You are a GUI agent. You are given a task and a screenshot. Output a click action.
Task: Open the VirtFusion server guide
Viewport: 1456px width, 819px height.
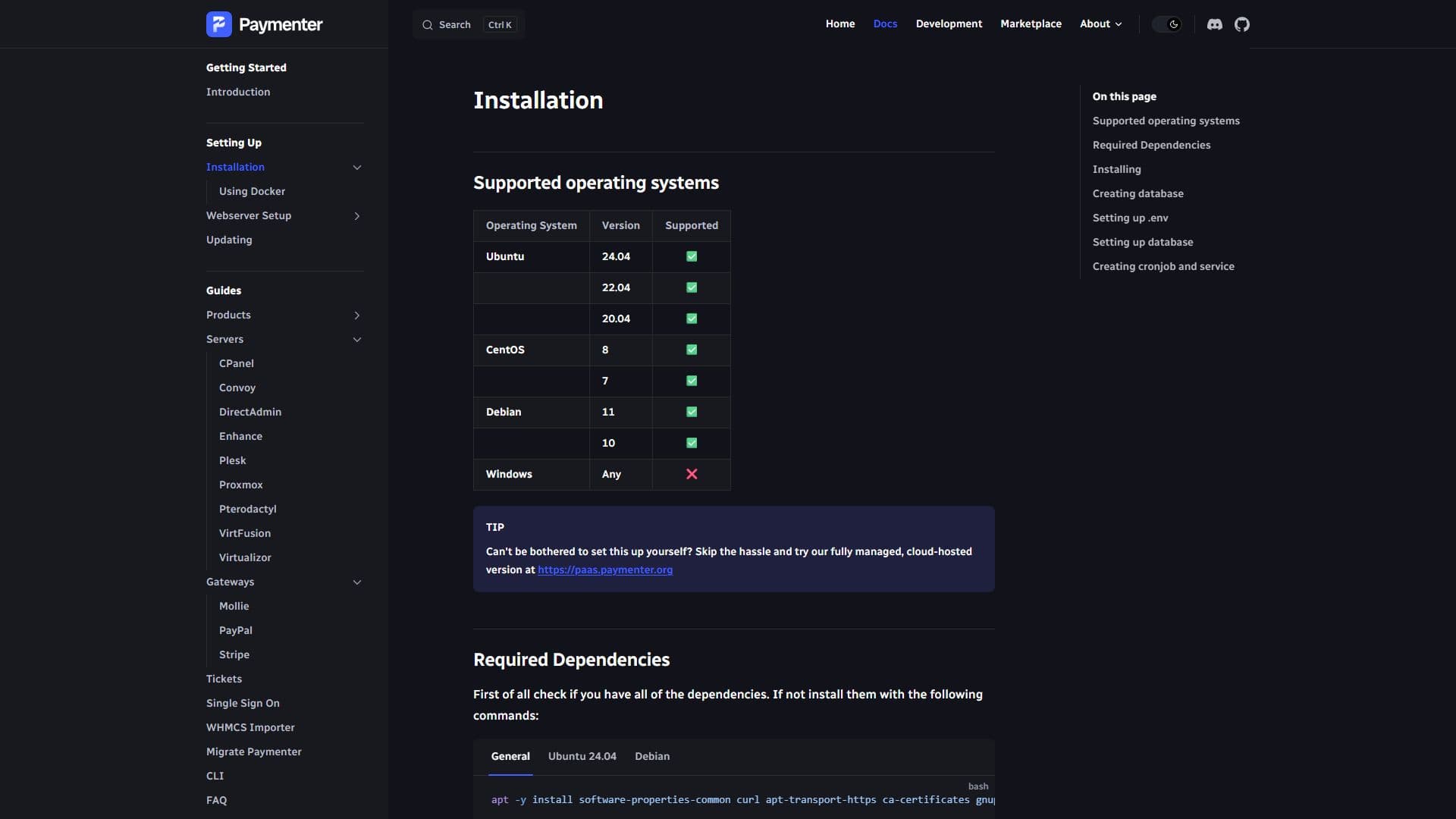[x=245, y=534]
